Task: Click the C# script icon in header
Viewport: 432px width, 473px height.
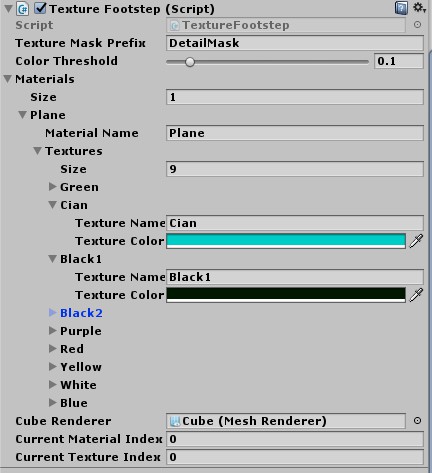Action: (x=23, y=9)
